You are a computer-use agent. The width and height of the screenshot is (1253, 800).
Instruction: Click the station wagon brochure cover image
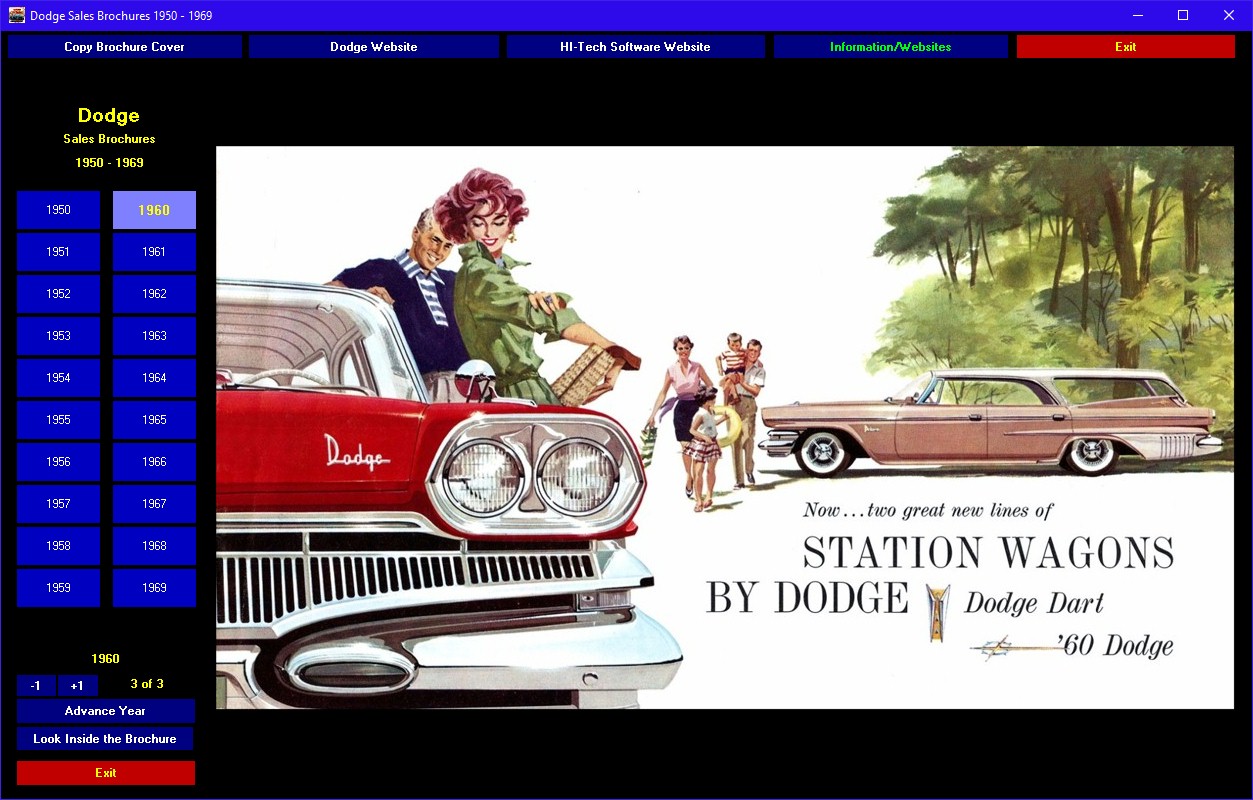pos(724,427)
